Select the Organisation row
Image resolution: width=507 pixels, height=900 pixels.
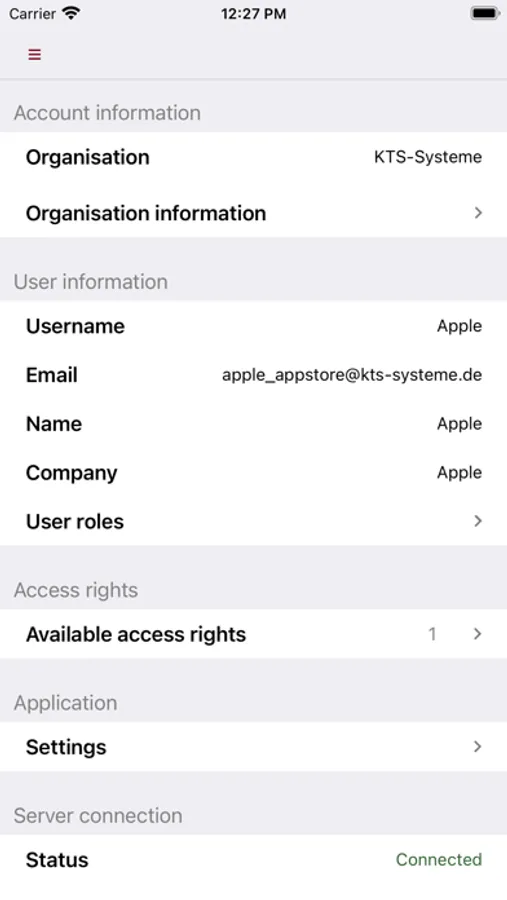click(x=253, y=157)
